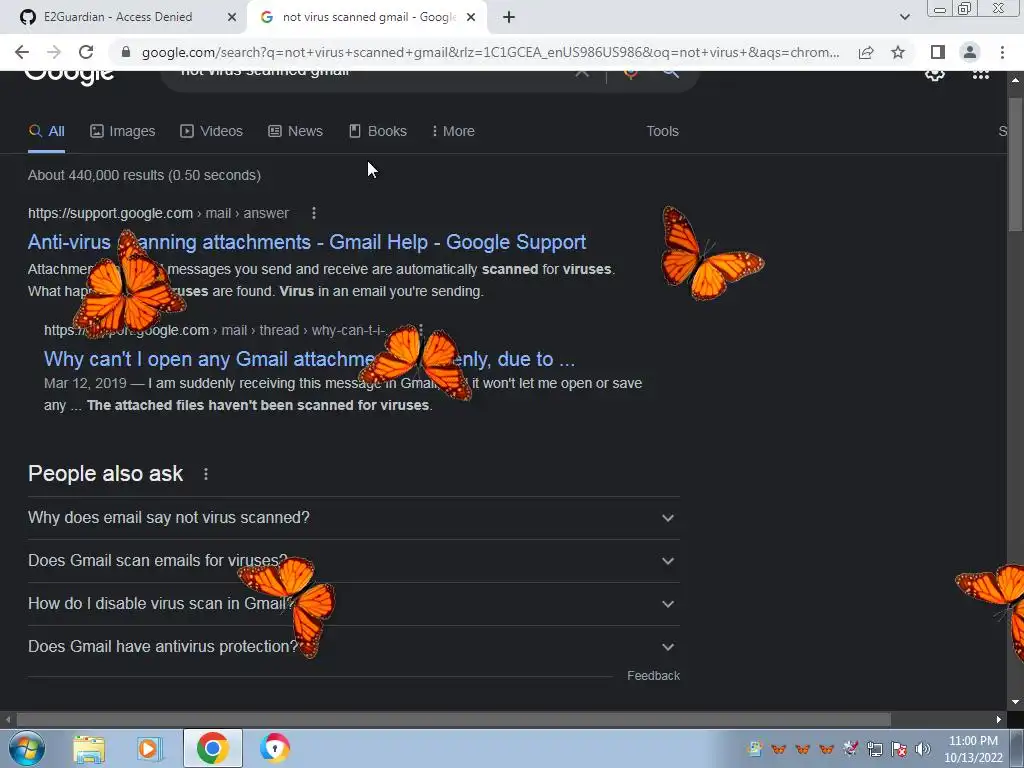
Task: Reload the current Google search page
Action: [x=86, y=52]
